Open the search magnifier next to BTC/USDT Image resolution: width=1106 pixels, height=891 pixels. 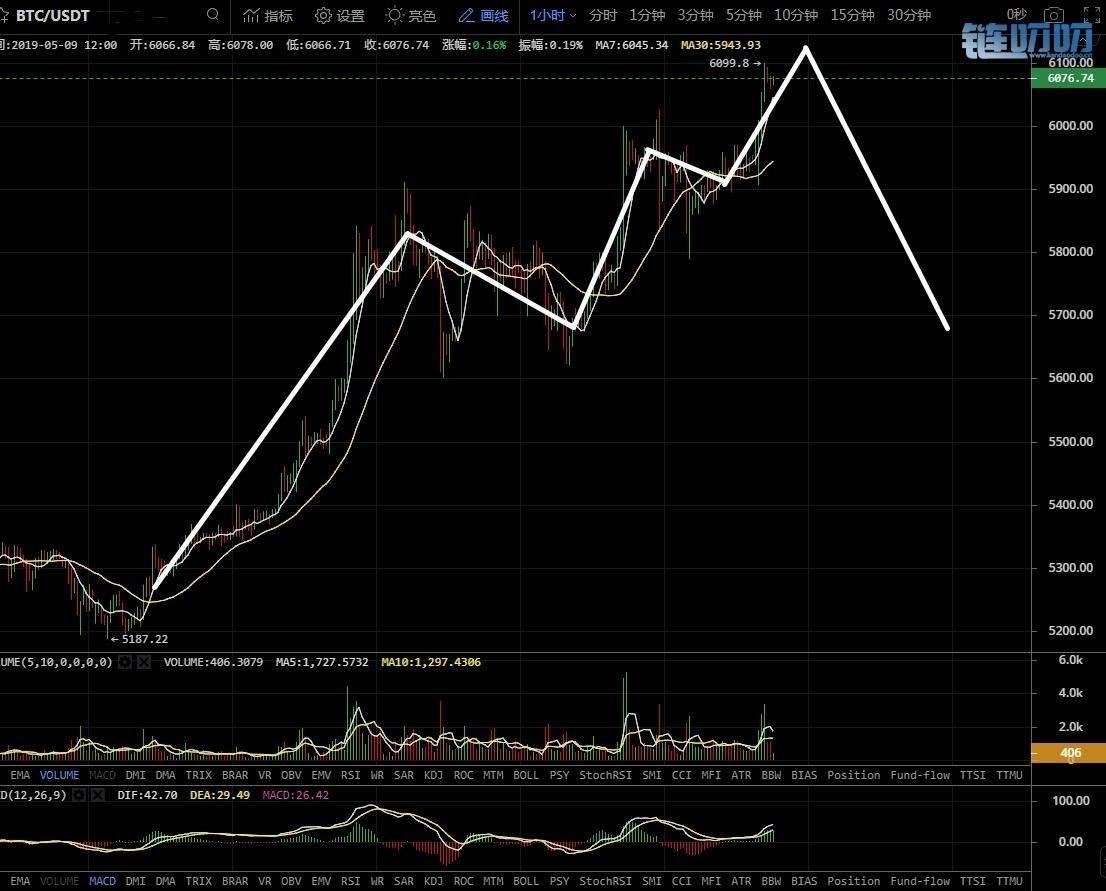pyautogui.click(x=212, y=14)
